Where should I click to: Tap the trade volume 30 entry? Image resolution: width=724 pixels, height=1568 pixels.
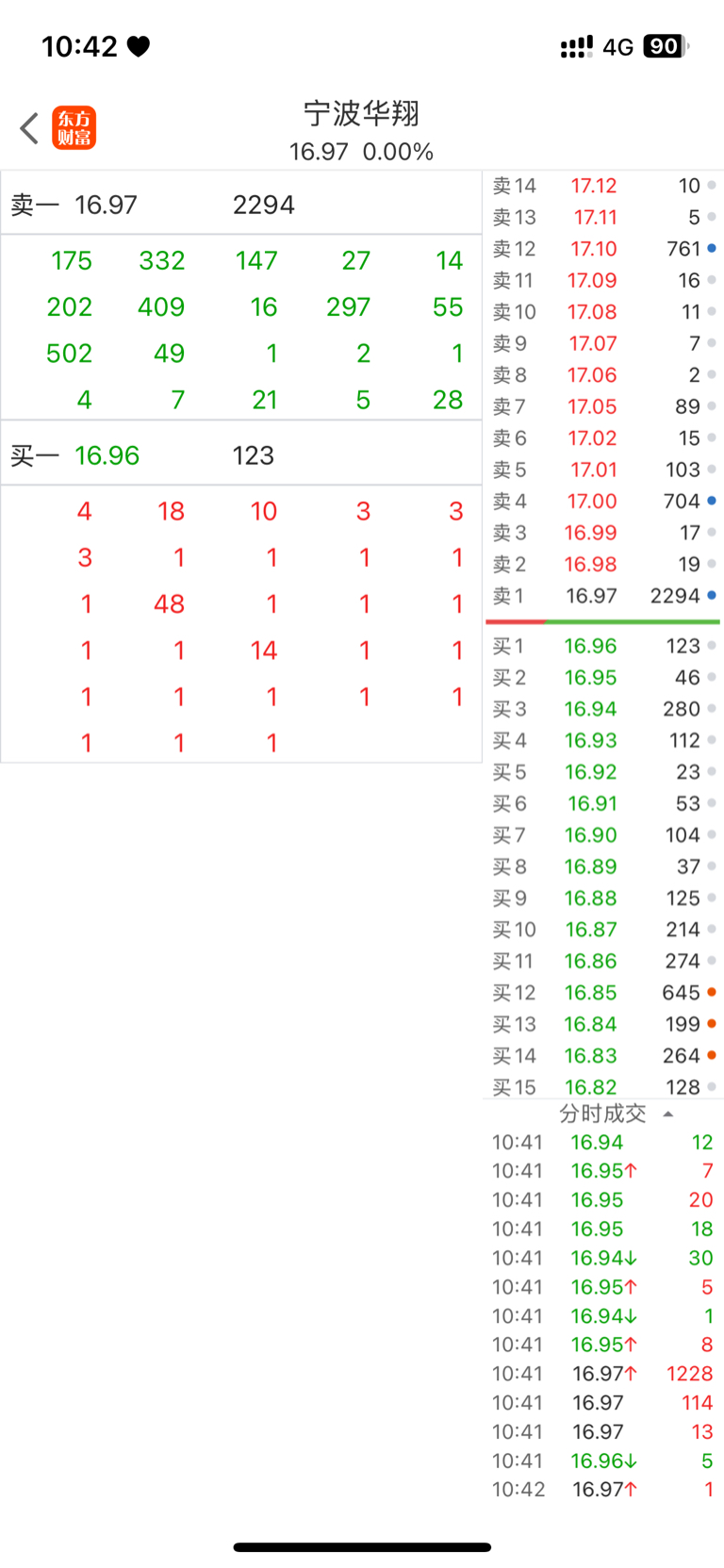(x=700, y=1258)
